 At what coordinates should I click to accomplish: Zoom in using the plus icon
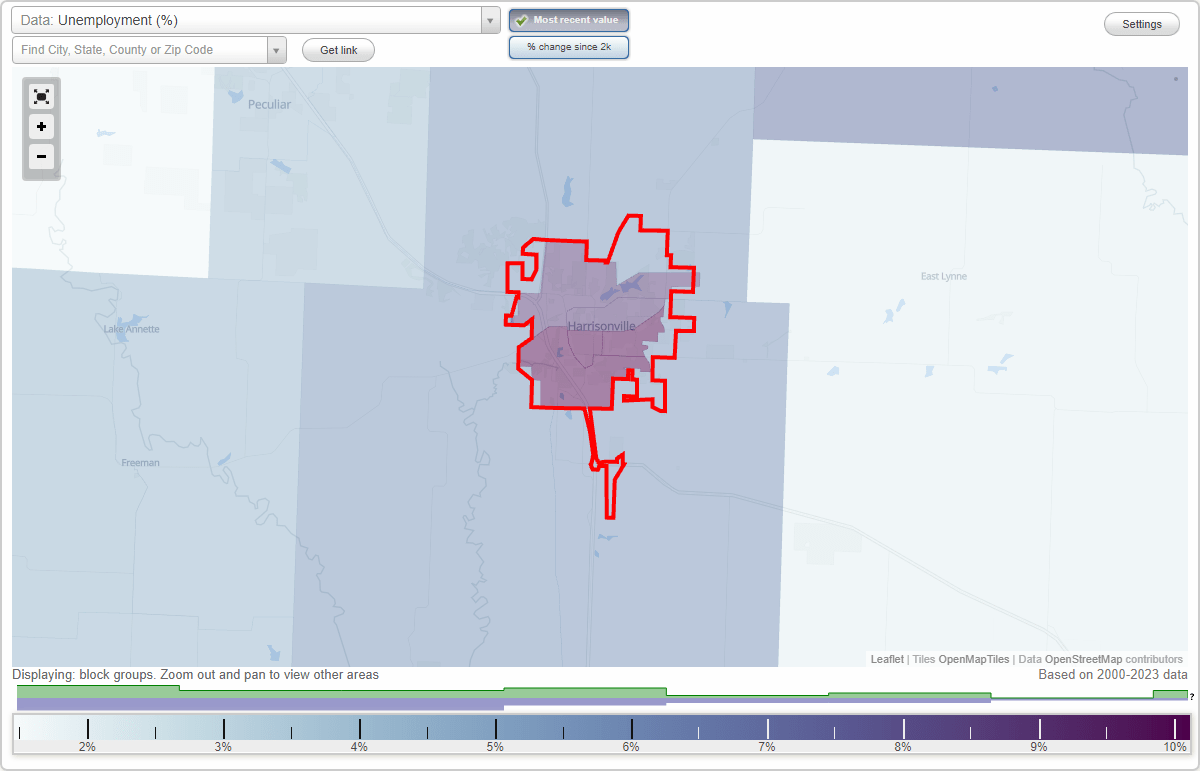41,127
